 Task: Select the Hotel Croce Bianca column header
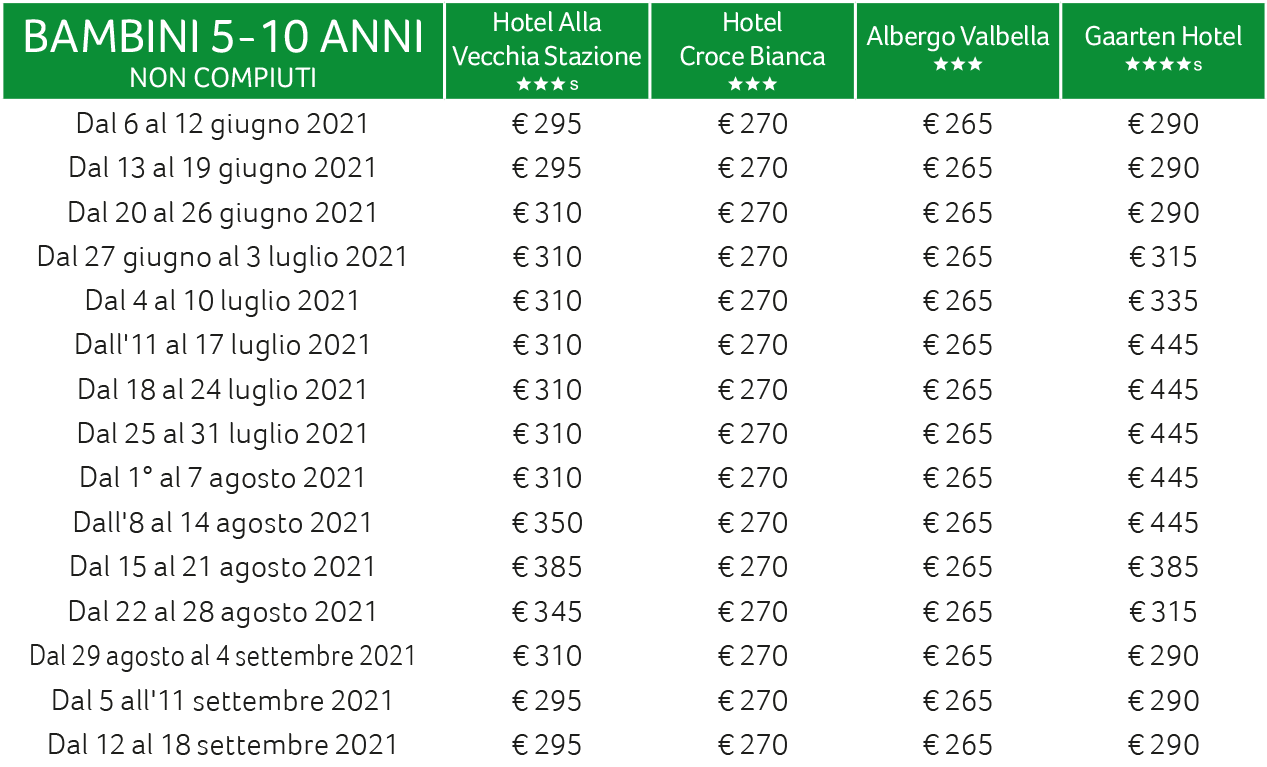pyautogui.click(x=753, y=50)
